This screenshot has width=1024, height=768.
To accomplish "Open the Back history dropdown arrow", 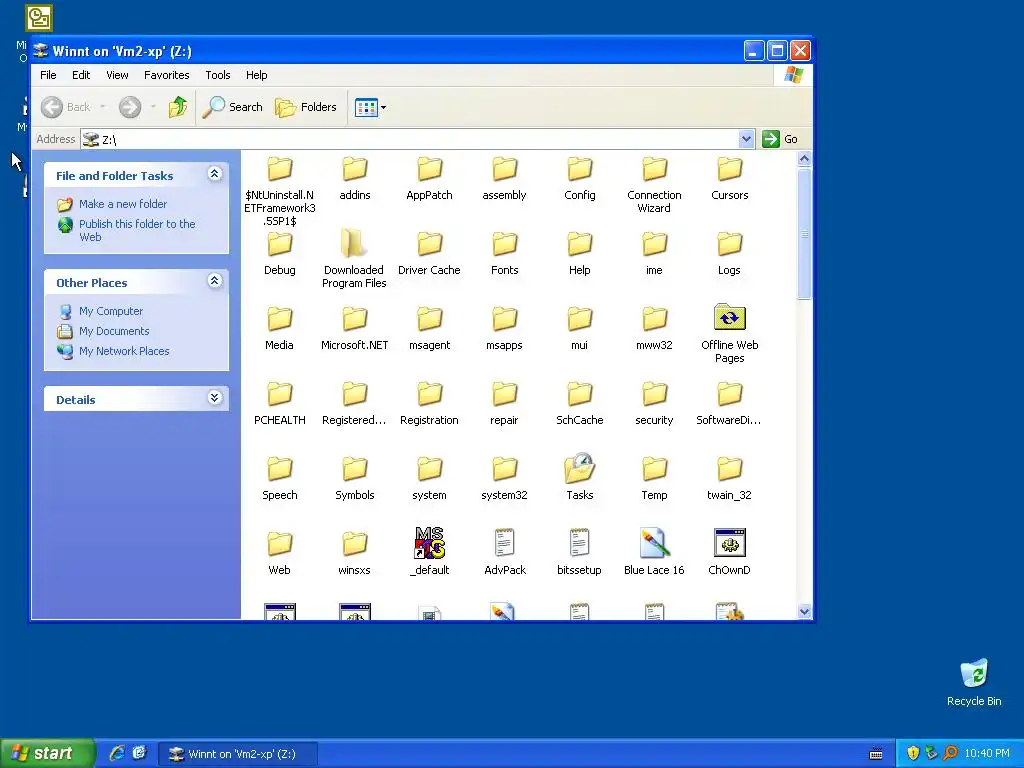I will [x=103, y=106].
